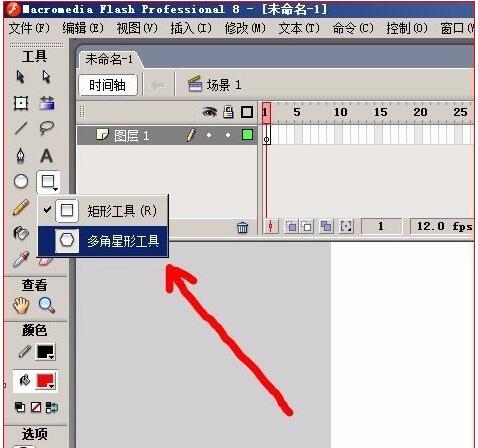Open the 文本(T) menu

click(299, 28)
